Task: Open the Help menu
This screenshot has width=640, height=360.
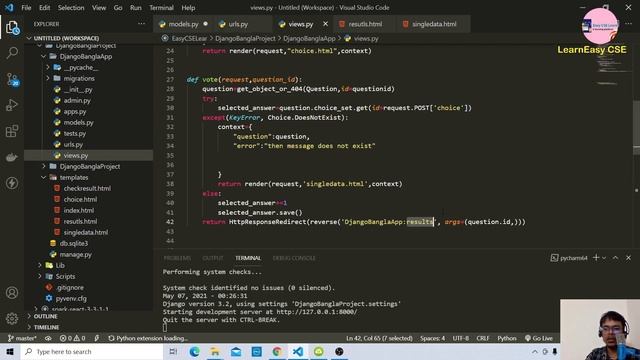Action: [x=188, y=8]
